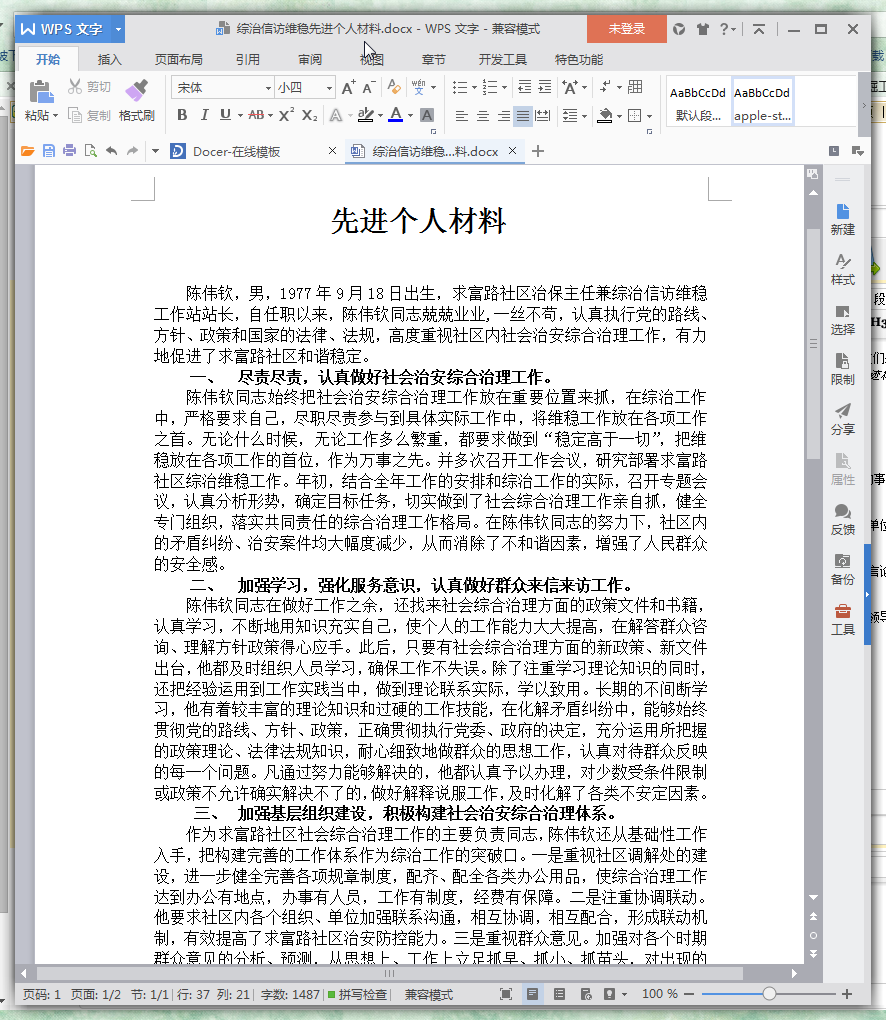
Task: Open the Docer-在线模板 document tab
Action: (x=236, y=152)
